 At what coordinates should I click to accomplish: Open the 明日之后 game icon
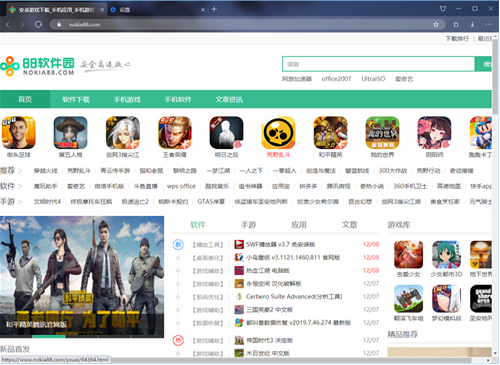[x=227, y=132]
